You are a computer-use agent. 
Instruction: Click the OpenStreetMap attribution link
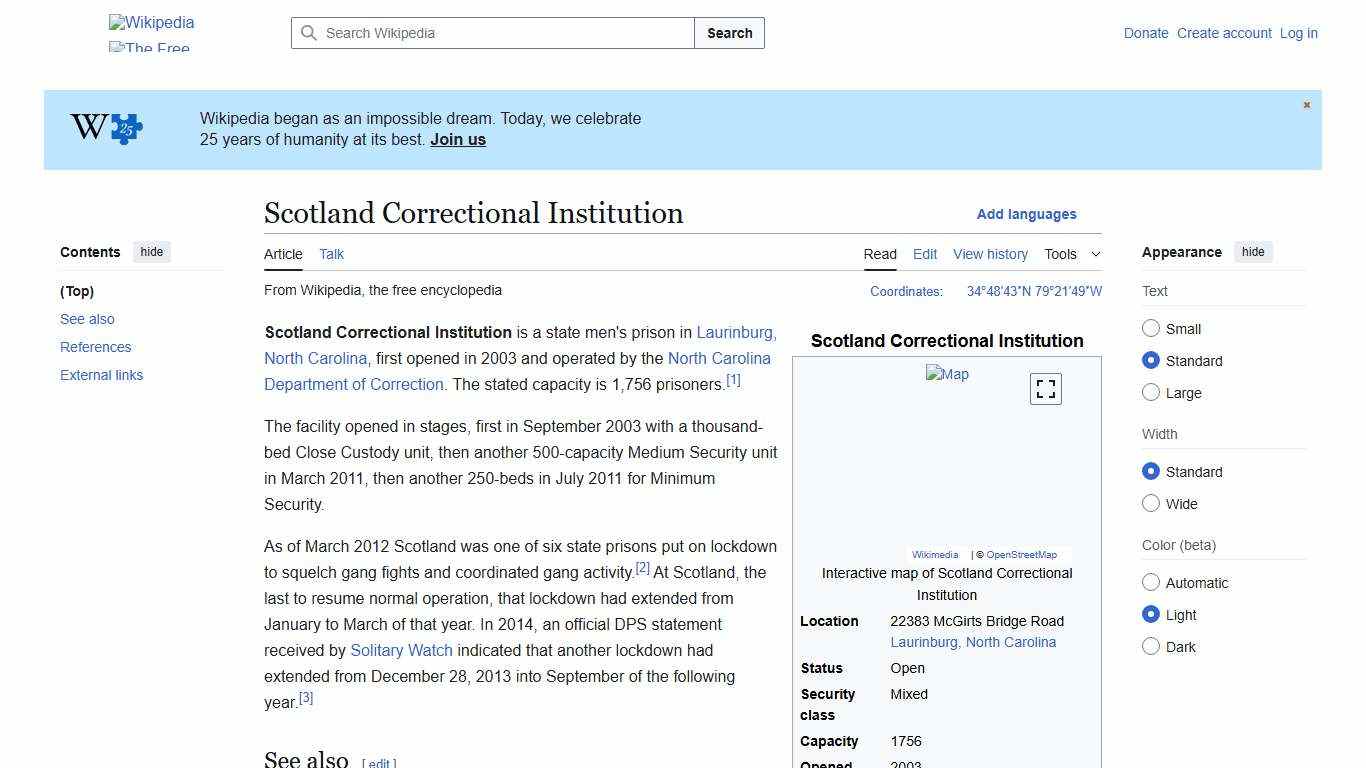(1021, 554)
